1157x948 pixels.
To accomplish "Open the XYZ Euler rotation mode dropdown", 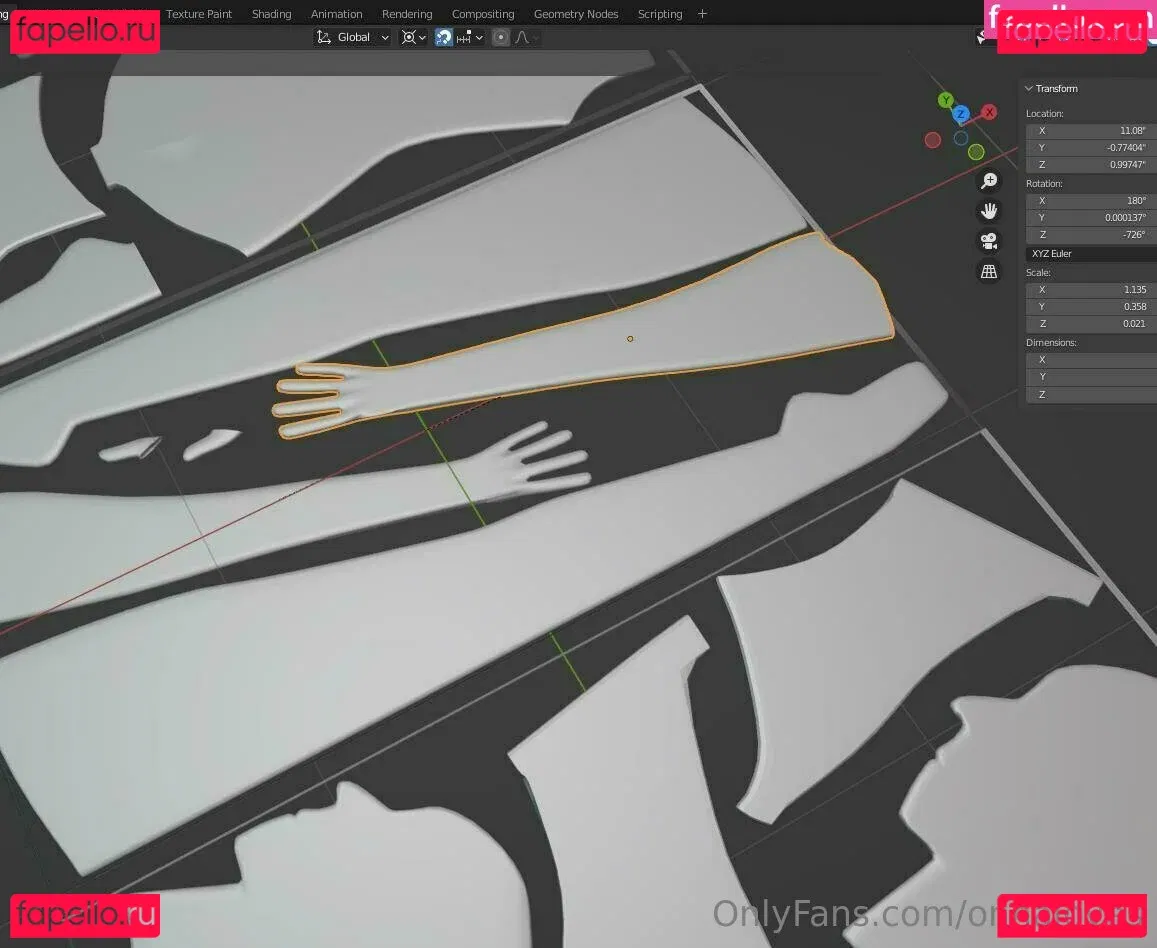I will pyautogui.click(x=1090, y=254).
